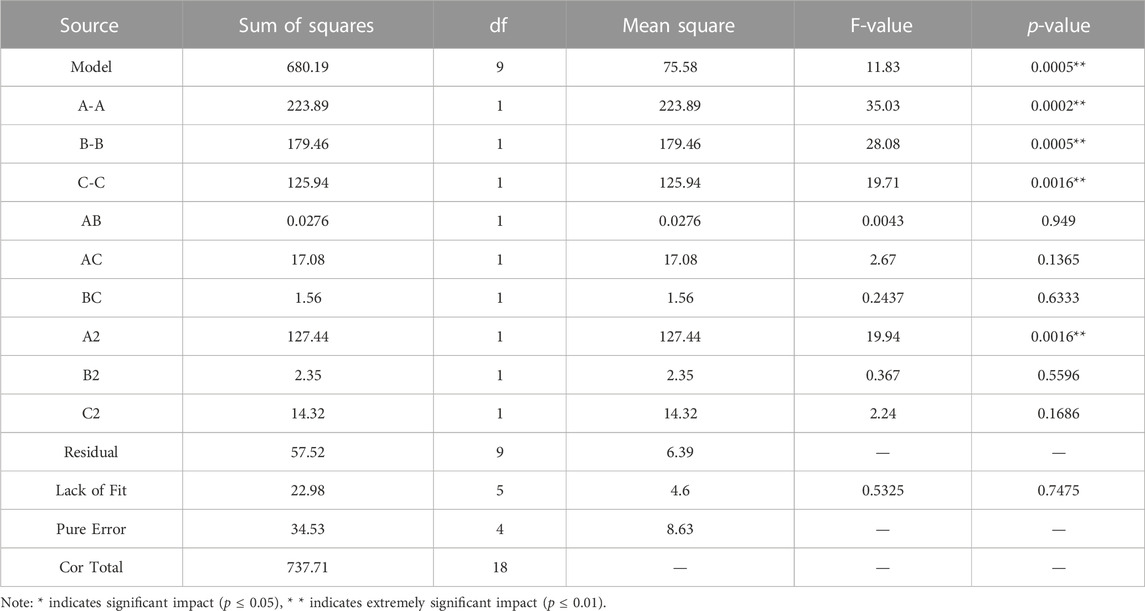Screen dimensions: 1145x611
Task: Select the Model row label
Action: (91, 67)
